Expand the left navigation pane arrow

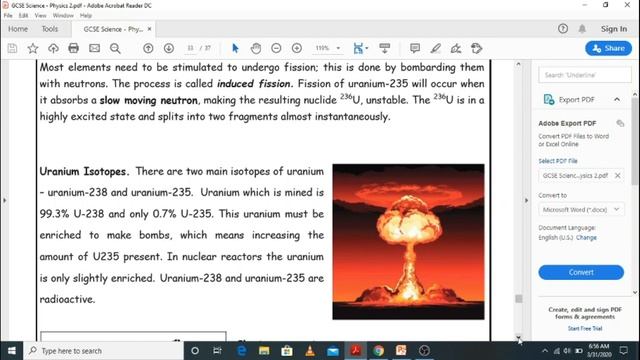(4, 200)
